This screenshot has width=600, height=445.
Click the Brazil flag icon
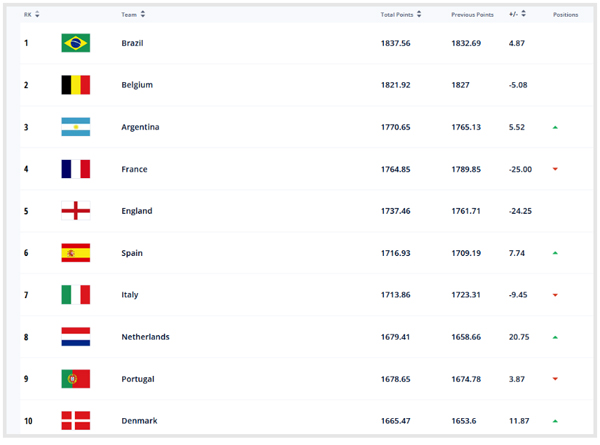pos(75,43)
